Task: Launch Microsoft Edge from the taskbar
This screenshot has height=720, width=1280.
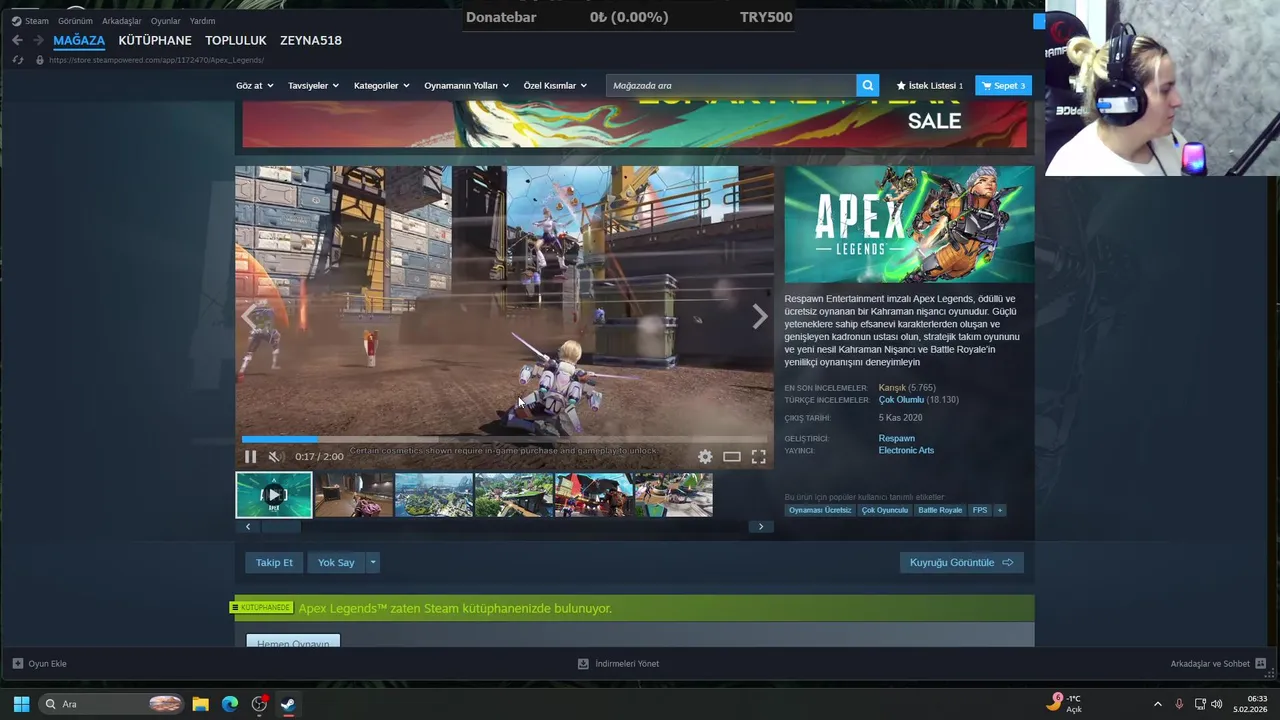Action: click(x=230, y=704)
